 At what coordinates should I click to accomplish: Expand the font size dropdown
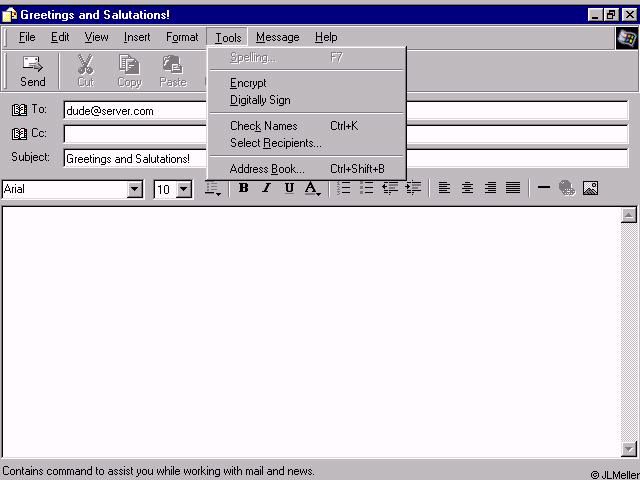tap(184, 189)
